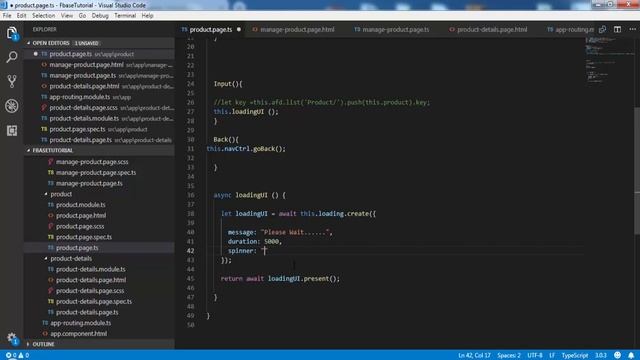
Task: Open the Edit menu
Action: 22,16
